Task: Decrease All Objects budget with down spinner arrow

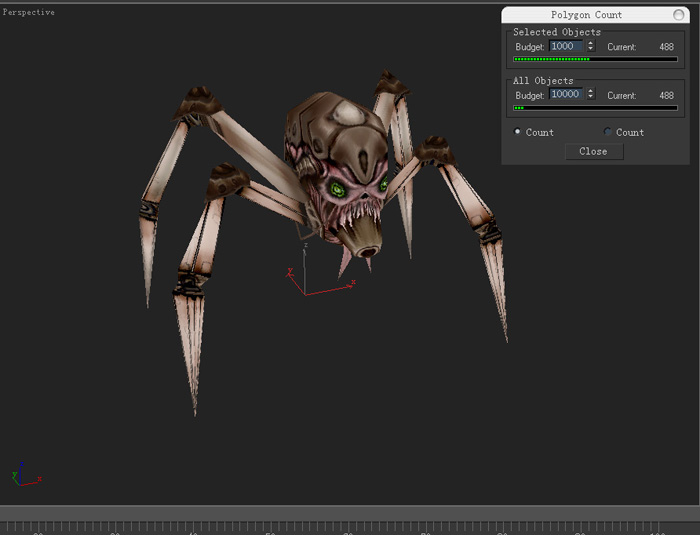Action: pos(591,97)
